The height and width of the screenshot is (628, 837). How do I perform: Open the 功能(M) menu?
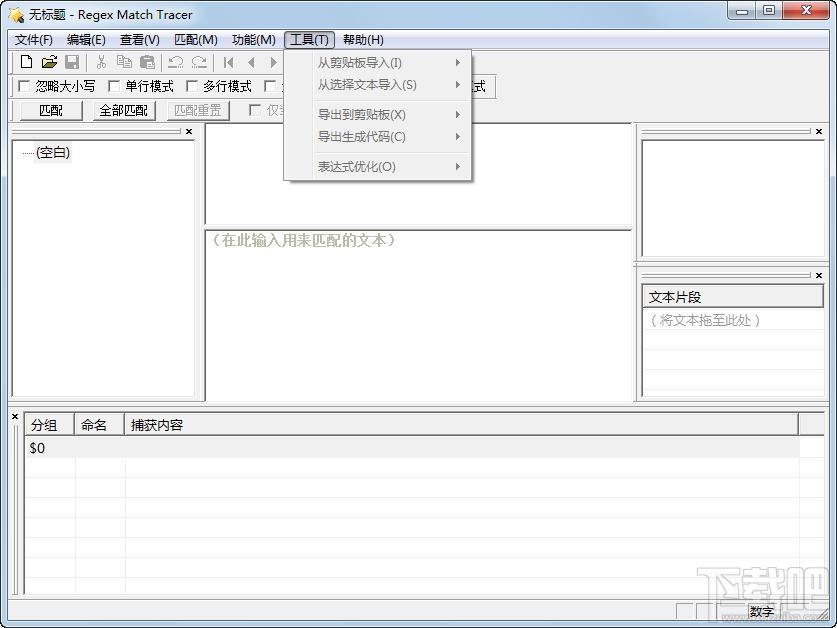pyautogui.click(x=254, y=40)
